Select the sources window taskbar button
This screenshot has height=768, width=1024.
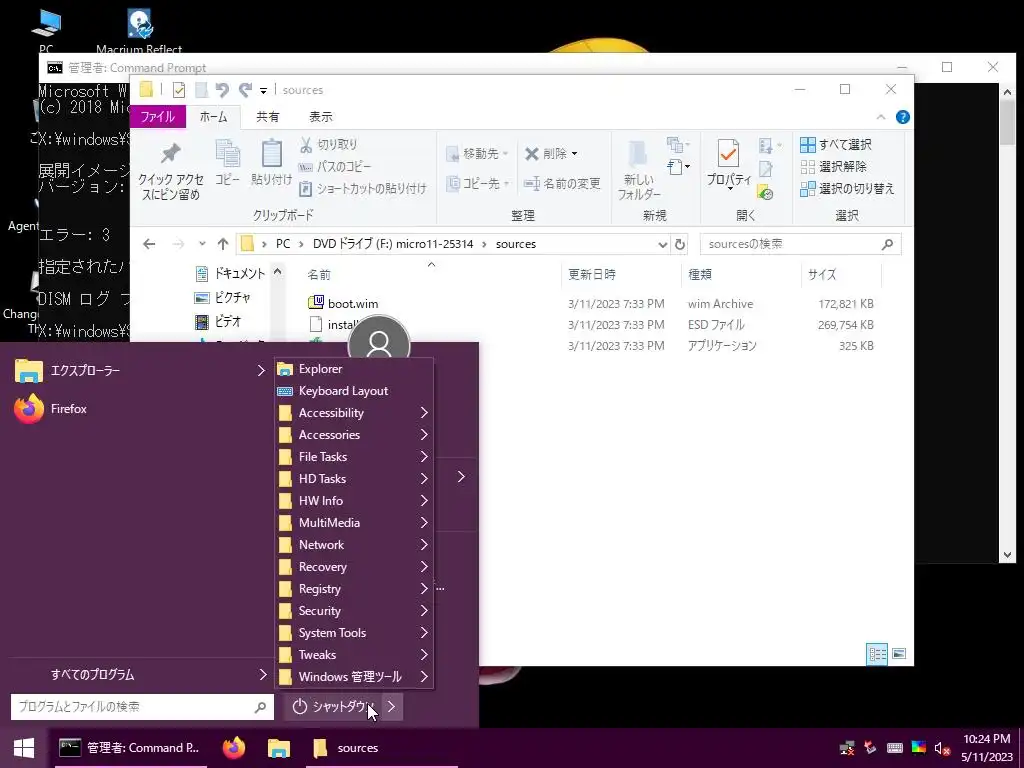click(x=381, y=748)
